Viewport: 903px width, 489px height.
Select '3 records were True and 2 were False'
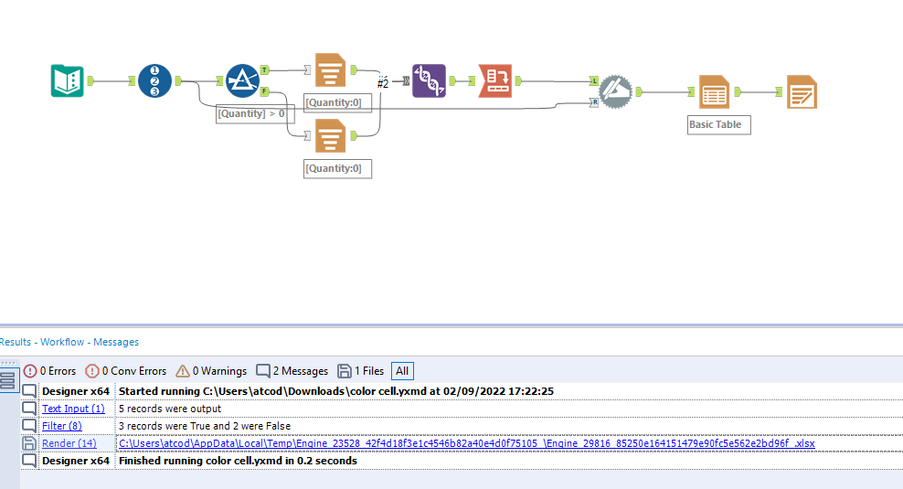coord(204,426)
